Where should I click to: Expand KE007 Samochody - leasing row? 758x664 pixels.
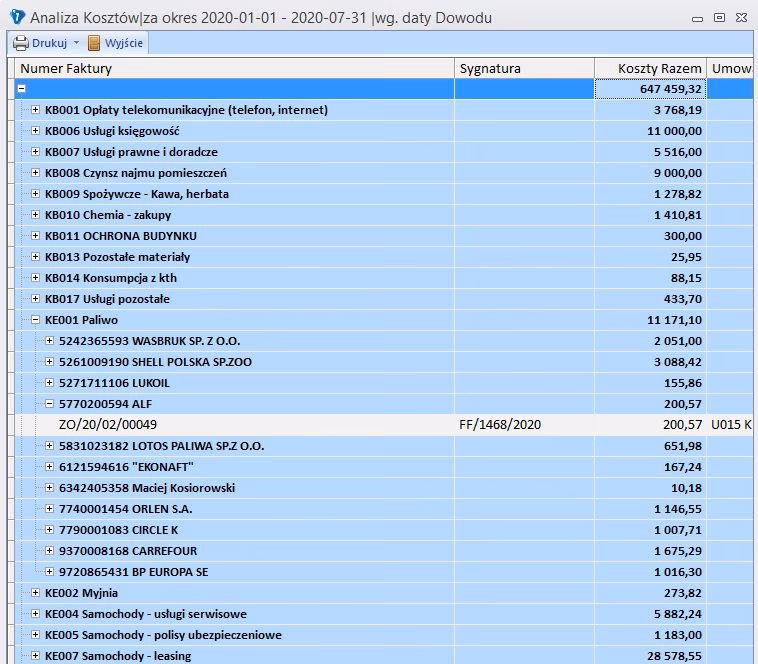(x=35, y=656)
